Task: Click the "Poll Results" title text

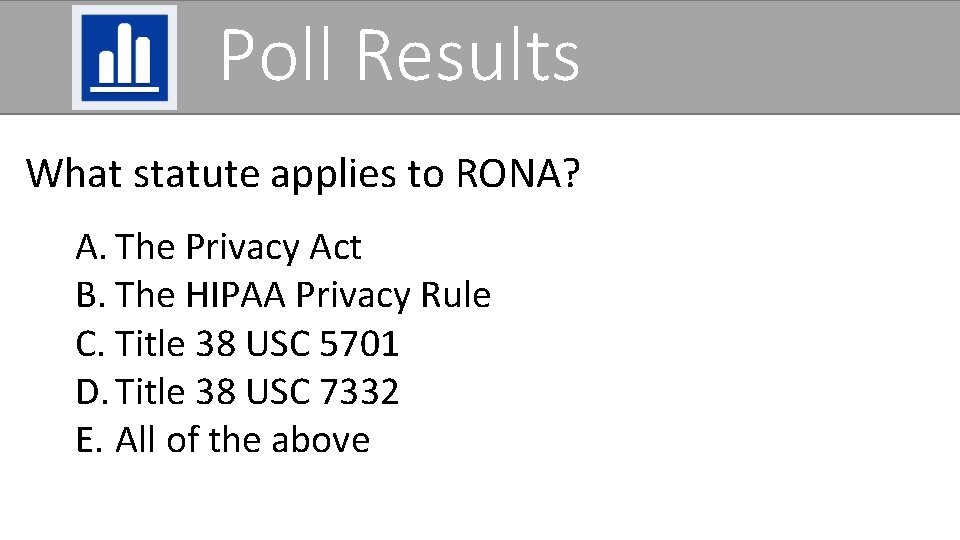Action: point(399,55)
